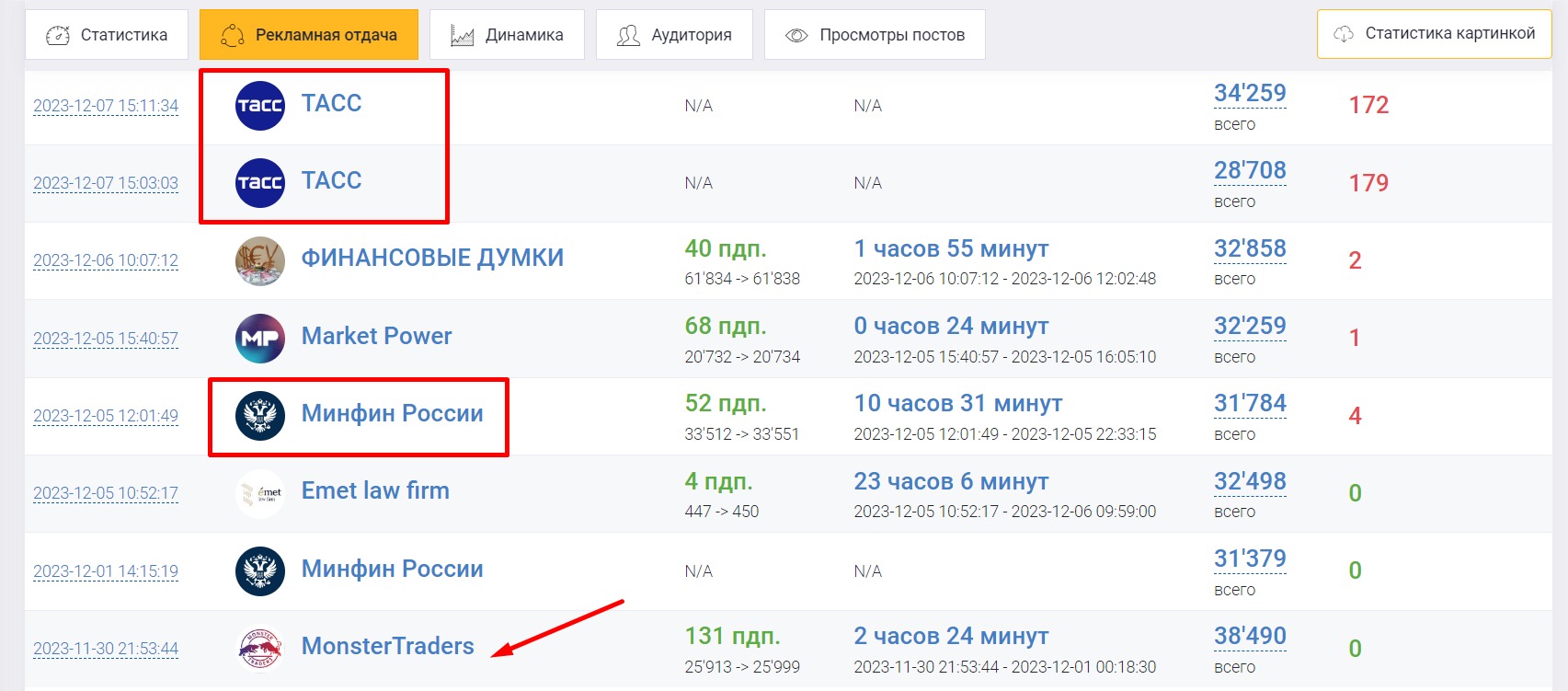Viewport: 1568px width, 691px height.
Task: Click the people icon in Аудитория tab
Action: click(x=628, y=36)
